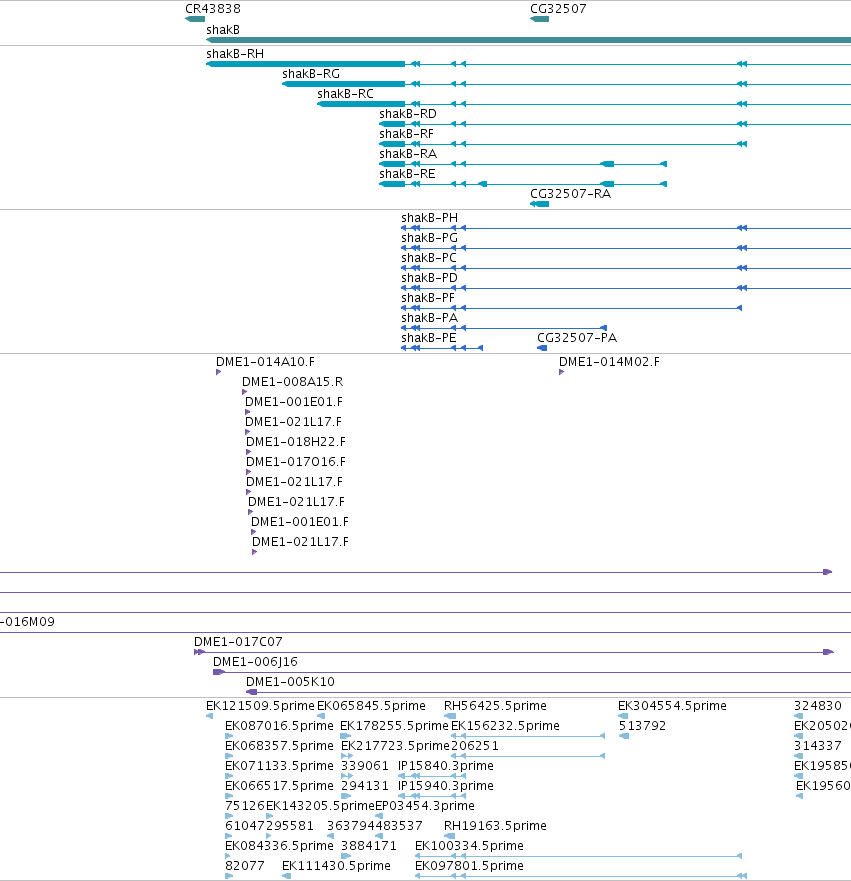The width and height of the screenshot is (851, 881).
Task: Click the CG32507 gene label
Action: (x=558, y=9)
